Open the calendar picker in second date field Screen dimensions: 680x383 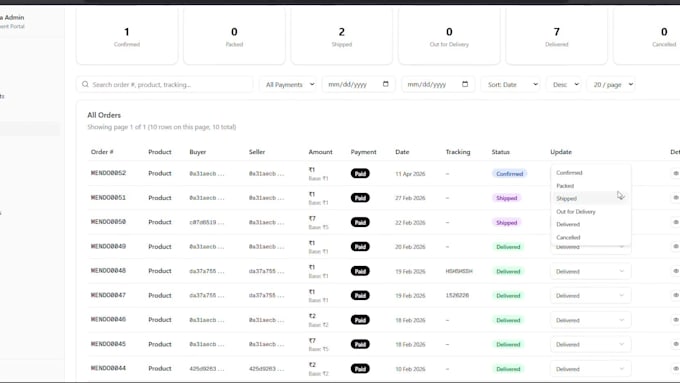[x=465, y=84]
